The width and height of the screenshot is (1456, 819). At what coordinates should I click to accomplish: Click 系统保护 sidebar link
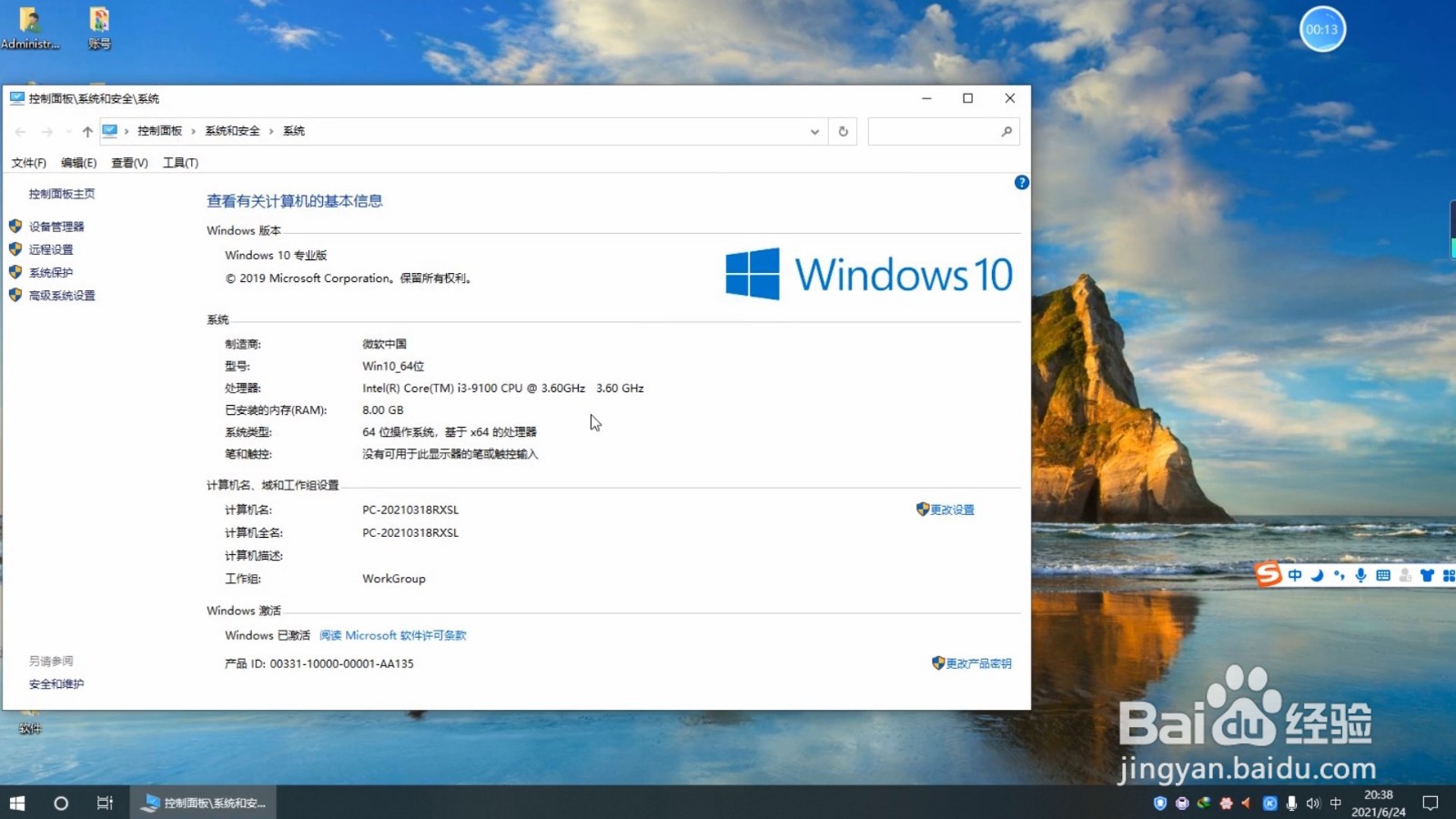click(51, 272)
